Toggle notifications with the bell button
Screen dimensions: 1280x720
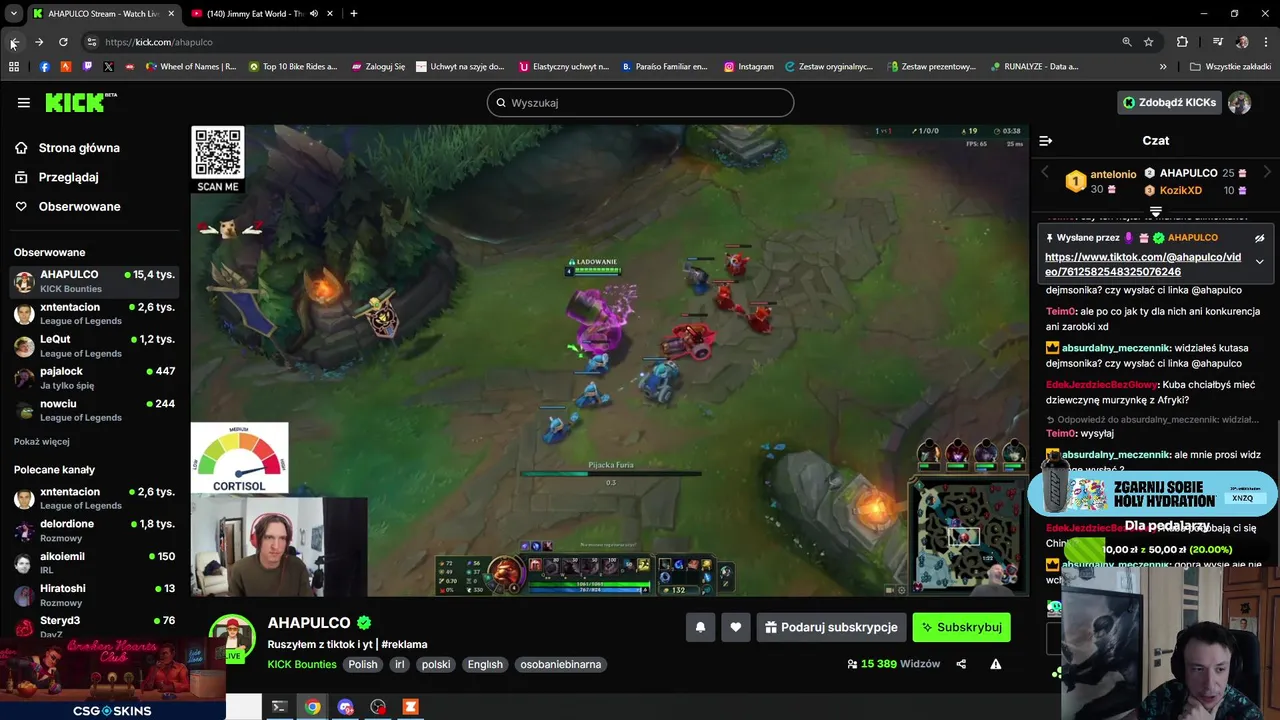700,627
